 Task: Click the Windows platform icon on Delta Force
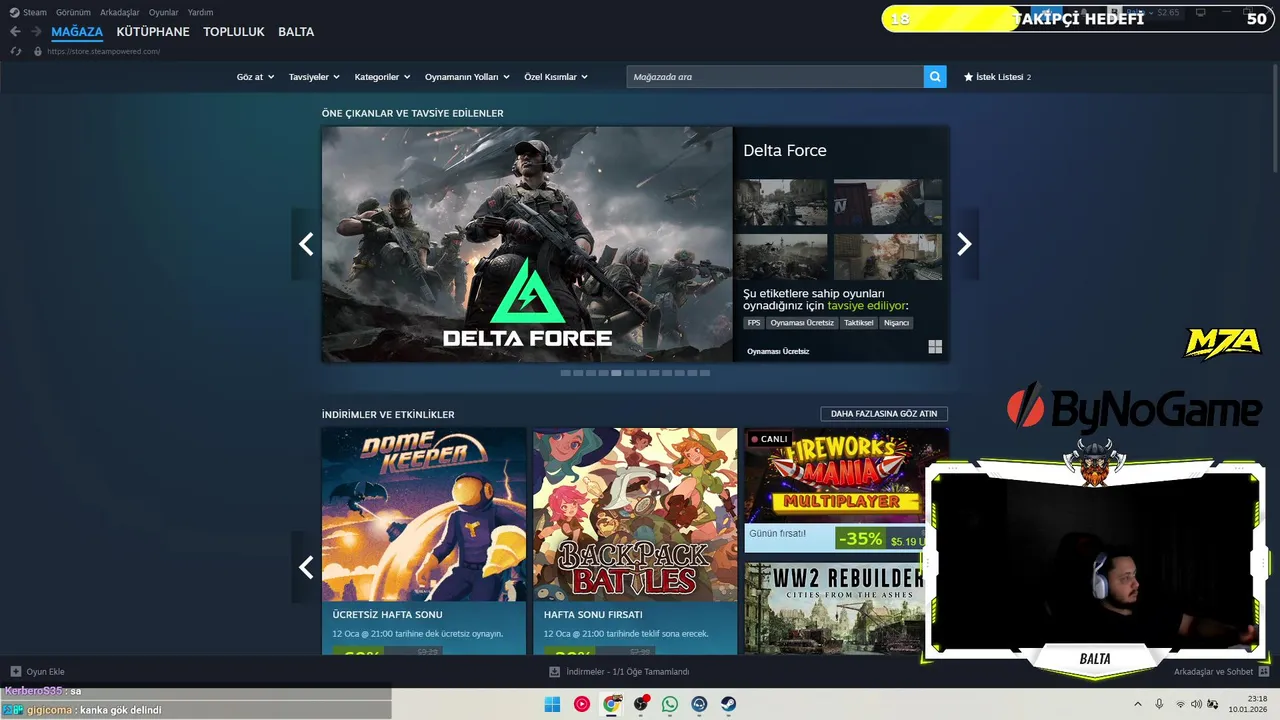935,347
